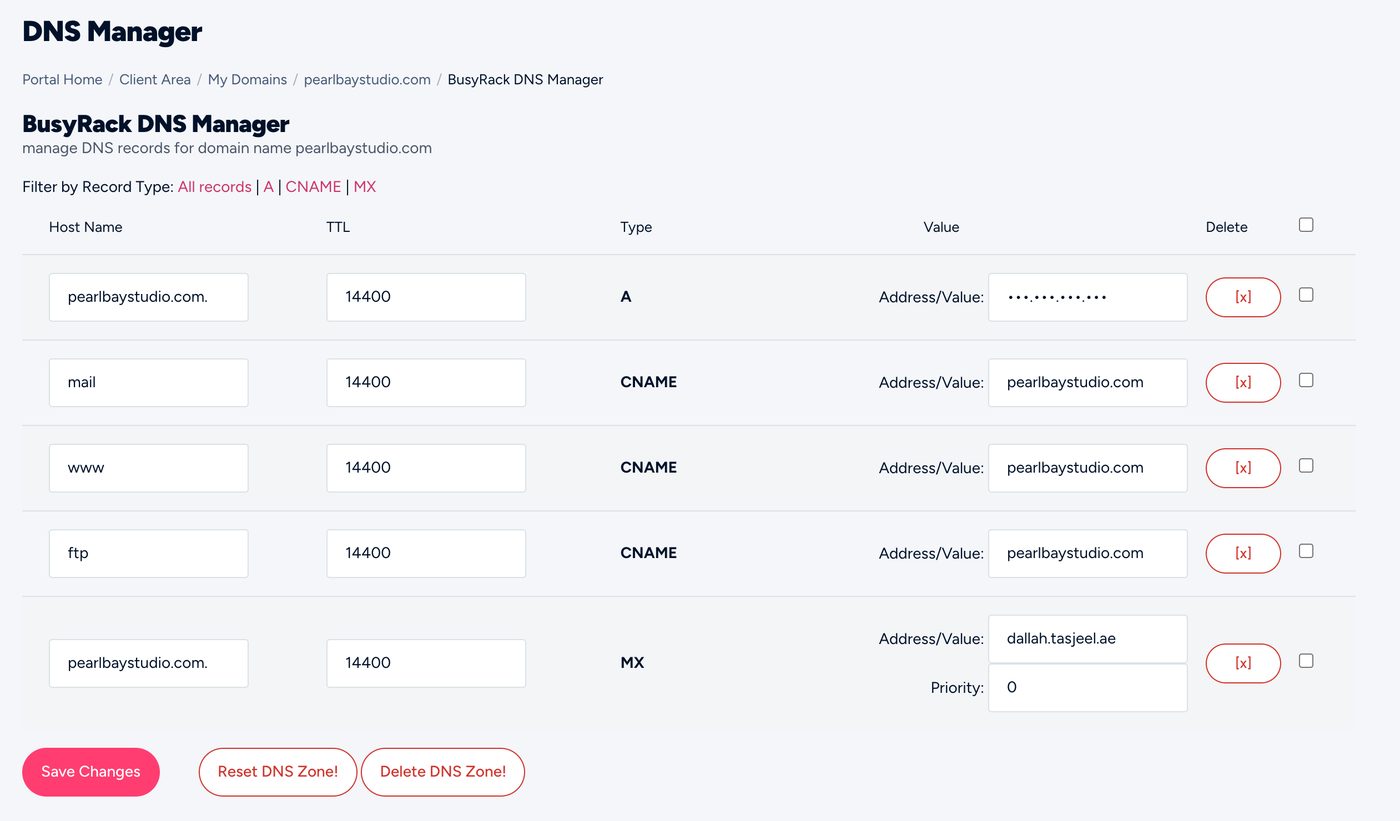This screenshot has width=1400, height=821.
Task: Save Changes to the DNS records
Action: [x=91, y=772]
